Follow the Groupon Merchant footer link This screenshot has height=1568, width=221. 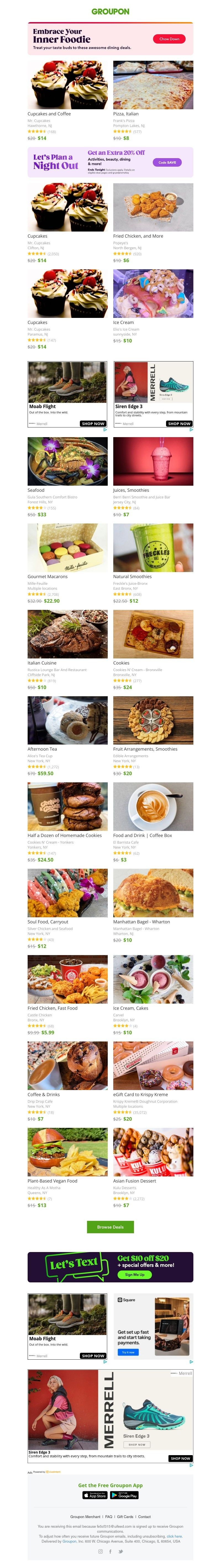click(85, 1516)
